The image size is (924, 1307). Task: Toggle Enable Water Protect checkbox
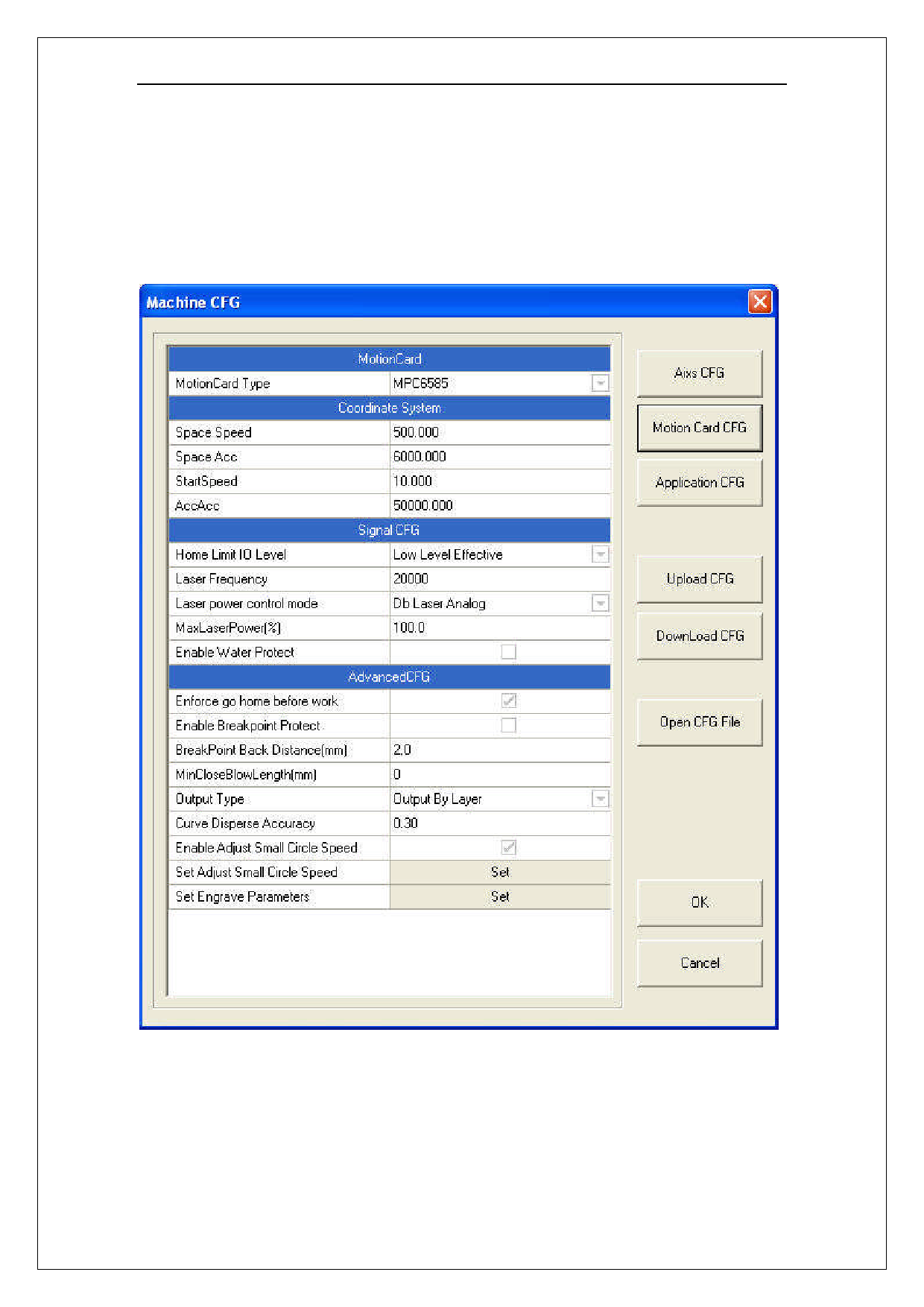click(508, 652)
